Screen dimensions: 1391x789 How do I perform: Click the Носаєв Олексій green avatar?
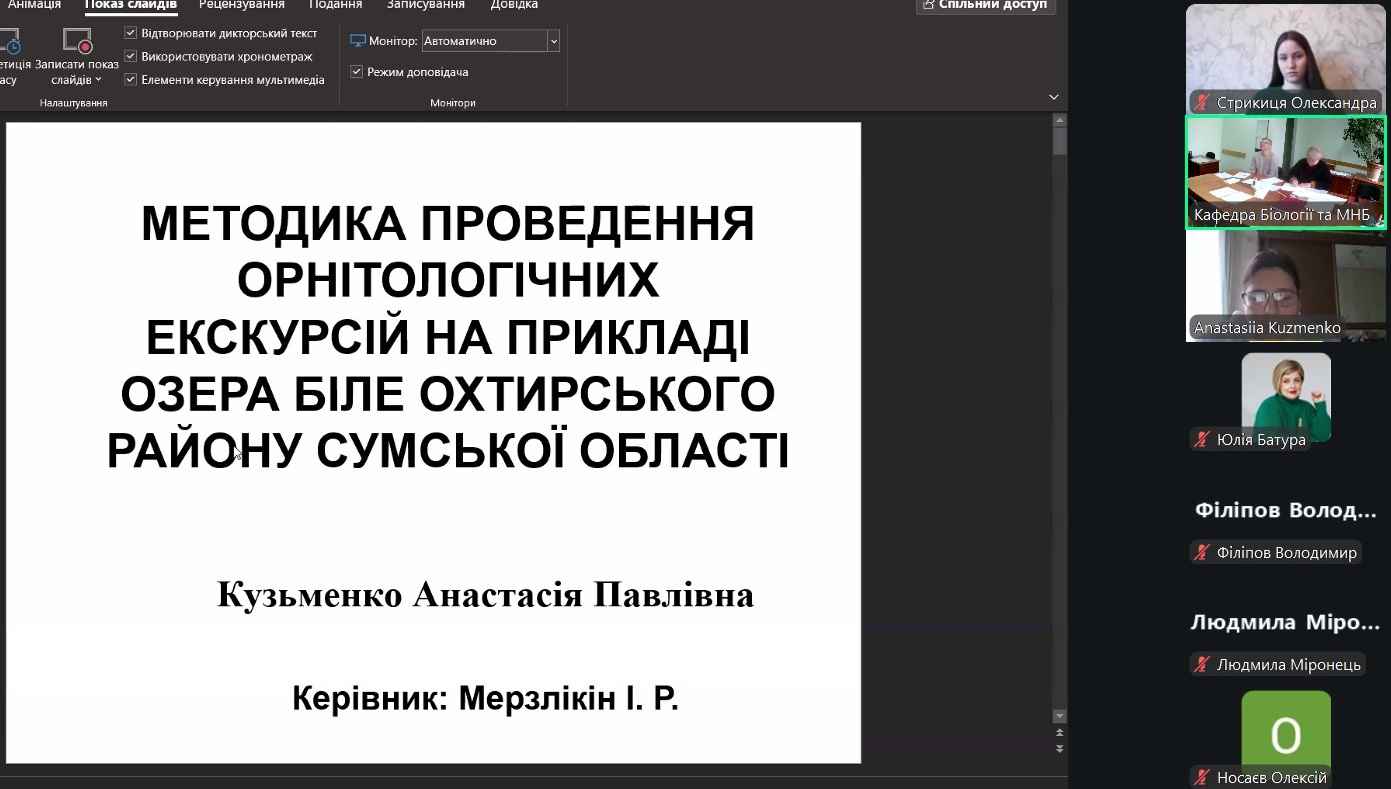(1286, 735)
